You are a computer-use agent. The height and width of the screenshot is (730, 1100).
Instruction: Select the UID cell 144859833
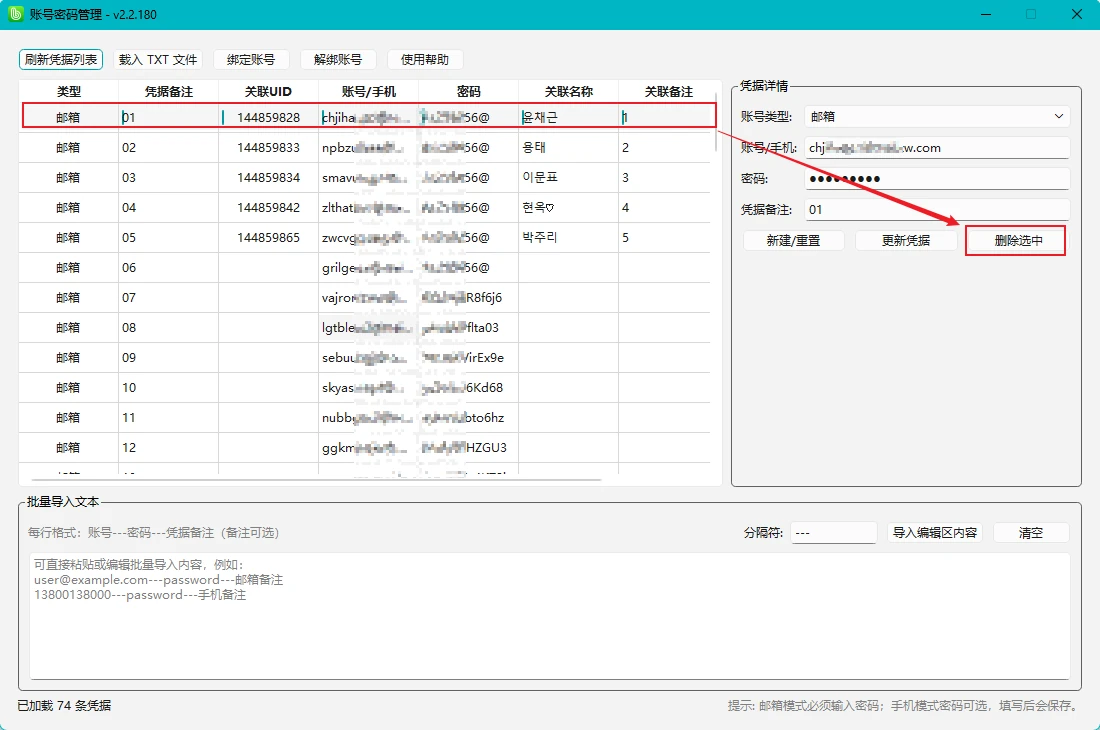[x=269, y=147]
